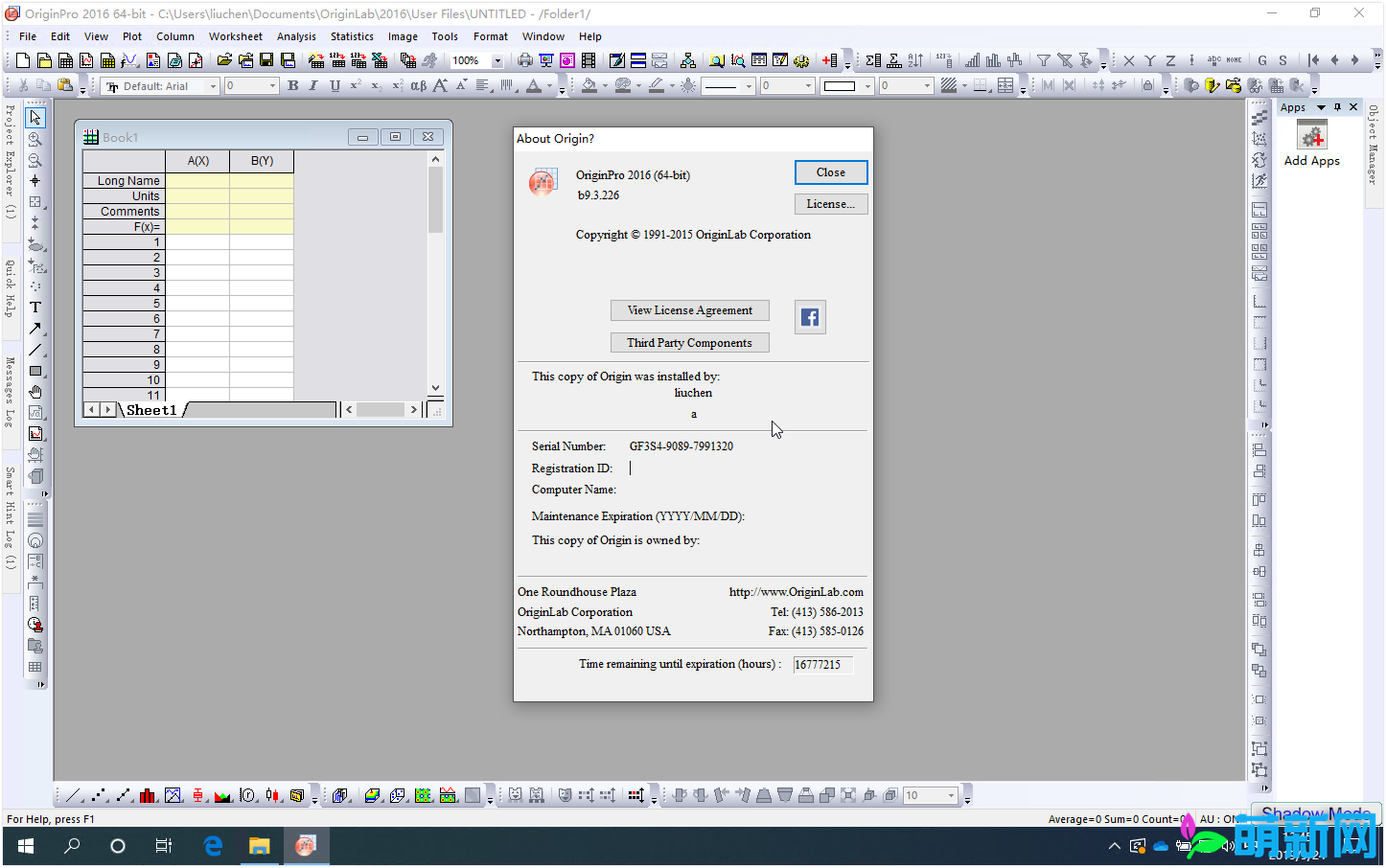Image resolution: width=1386 pixels, height=868 pixels.
Task: Select the Pan hand tool
Action: (35, 392)
